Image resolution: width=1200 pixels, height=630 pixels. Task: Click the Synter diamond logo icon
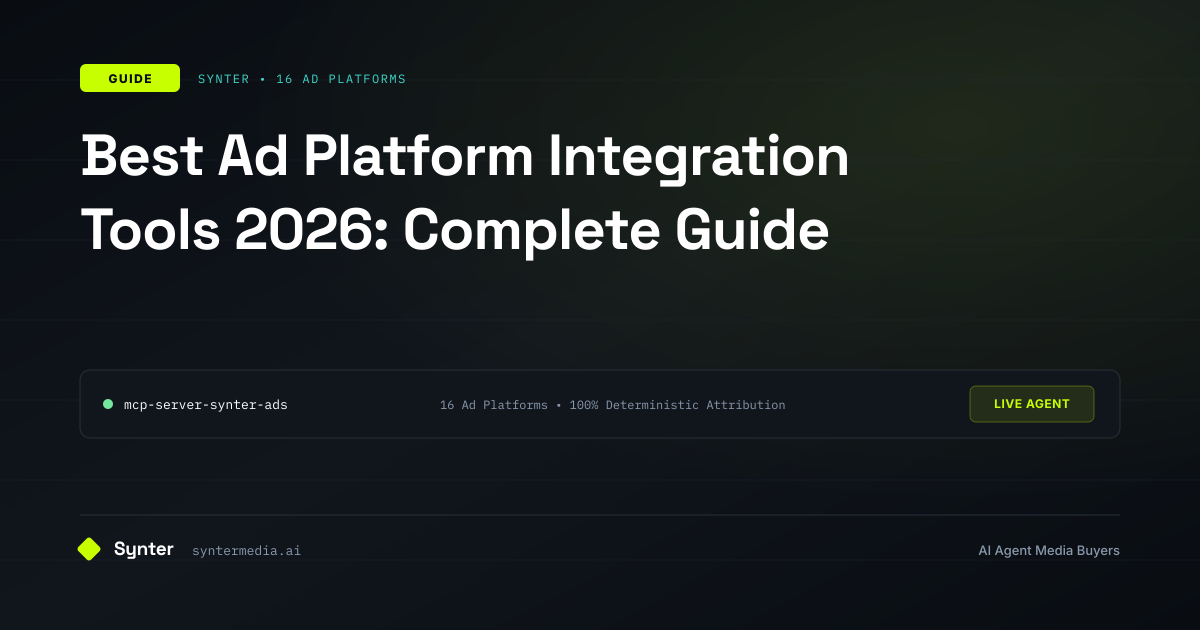coord(89,549)
